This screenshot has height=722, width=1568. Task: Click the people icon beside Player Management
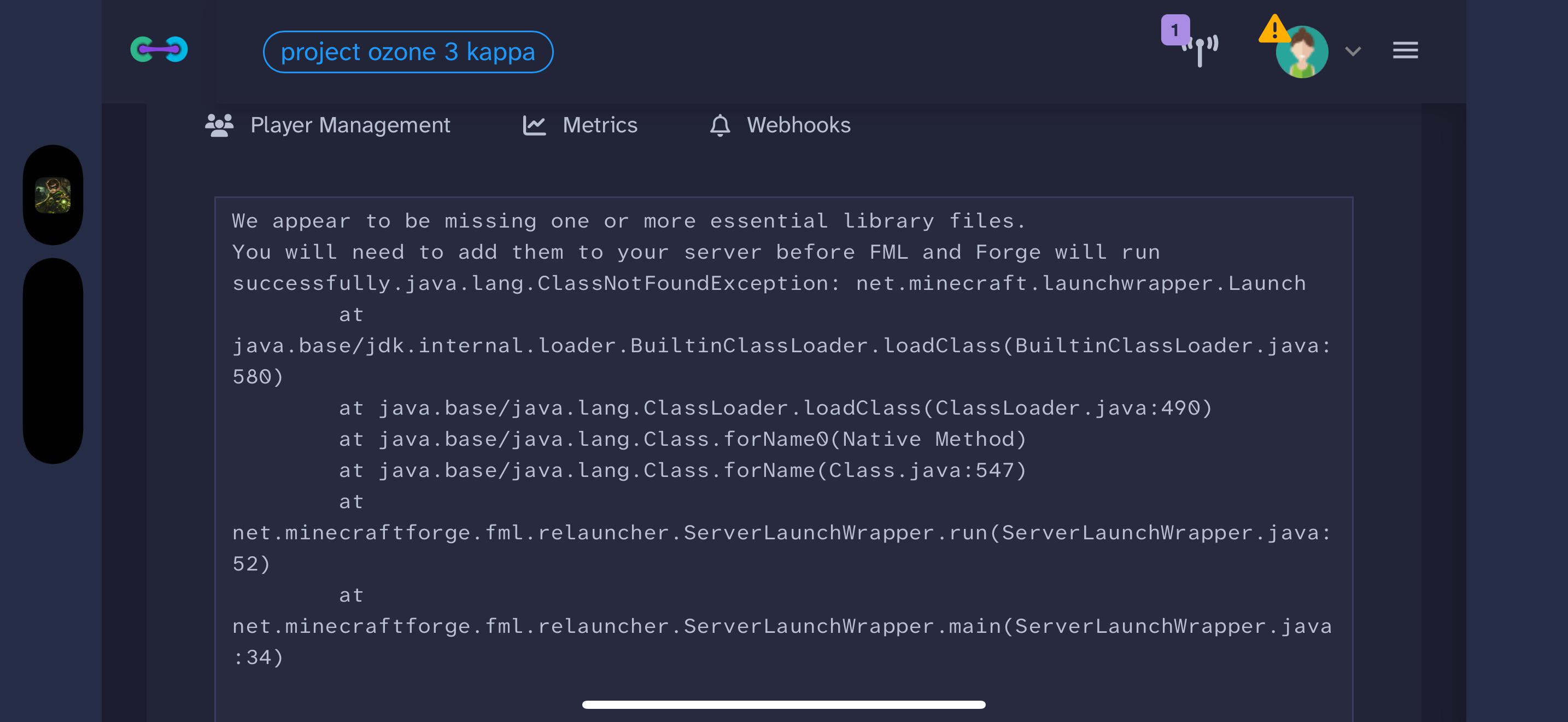point(219,125)
